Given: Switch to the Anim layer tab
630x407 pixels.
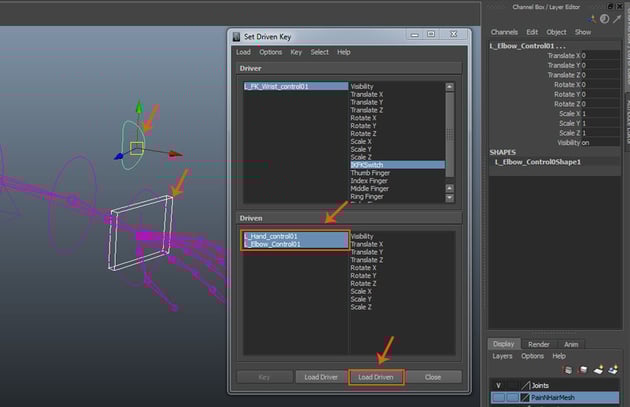Looking at the screenshot, I should coord(572,343).
